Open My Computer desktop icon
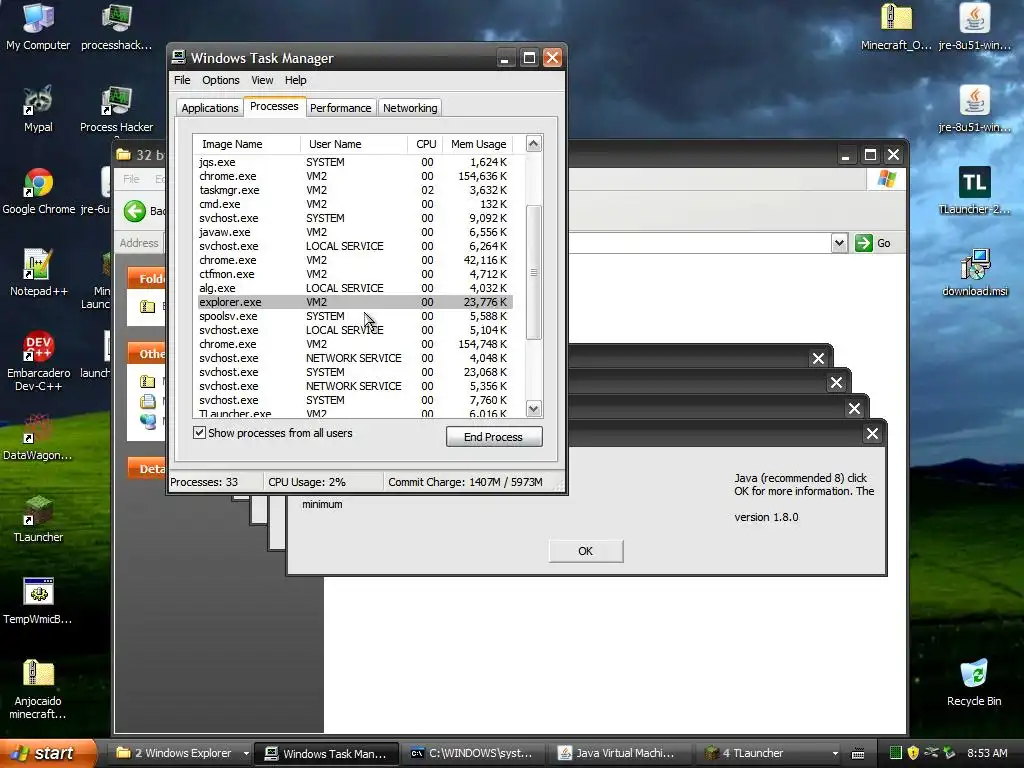This screenshot has width=1024, height=768. point(38,26)
